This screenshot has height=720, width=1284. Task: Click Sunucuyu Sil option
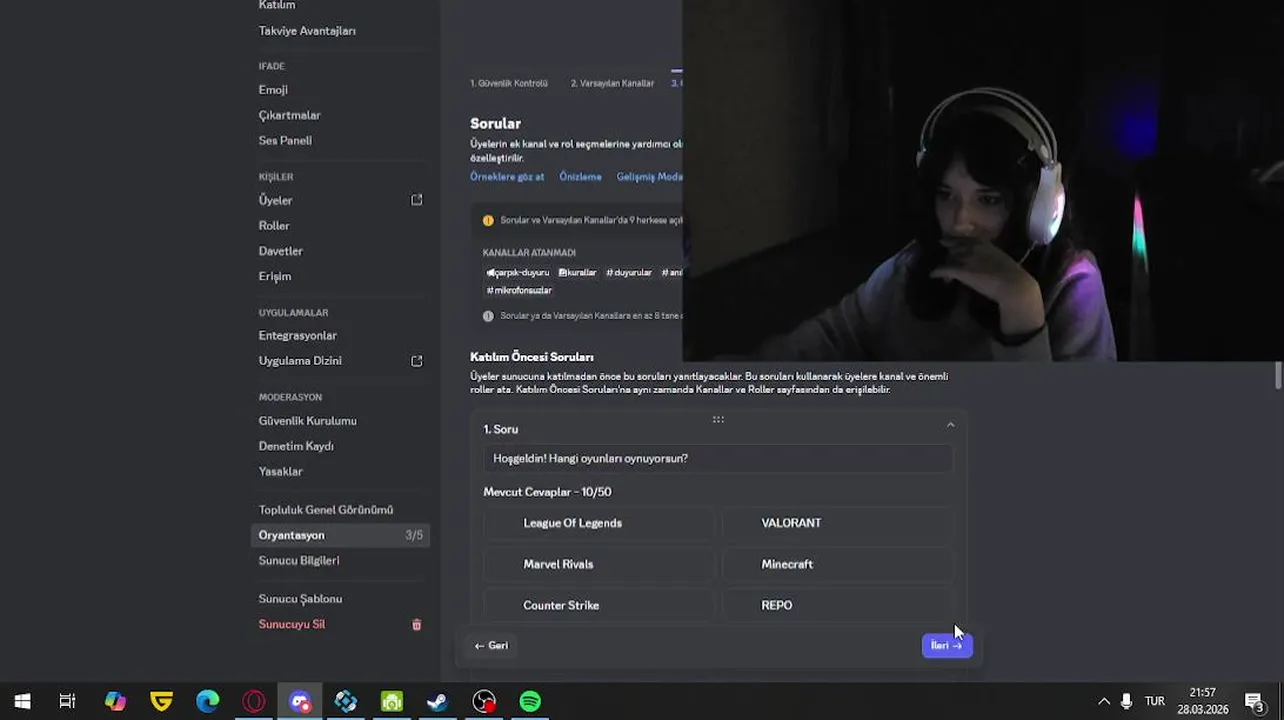[292, 624]
